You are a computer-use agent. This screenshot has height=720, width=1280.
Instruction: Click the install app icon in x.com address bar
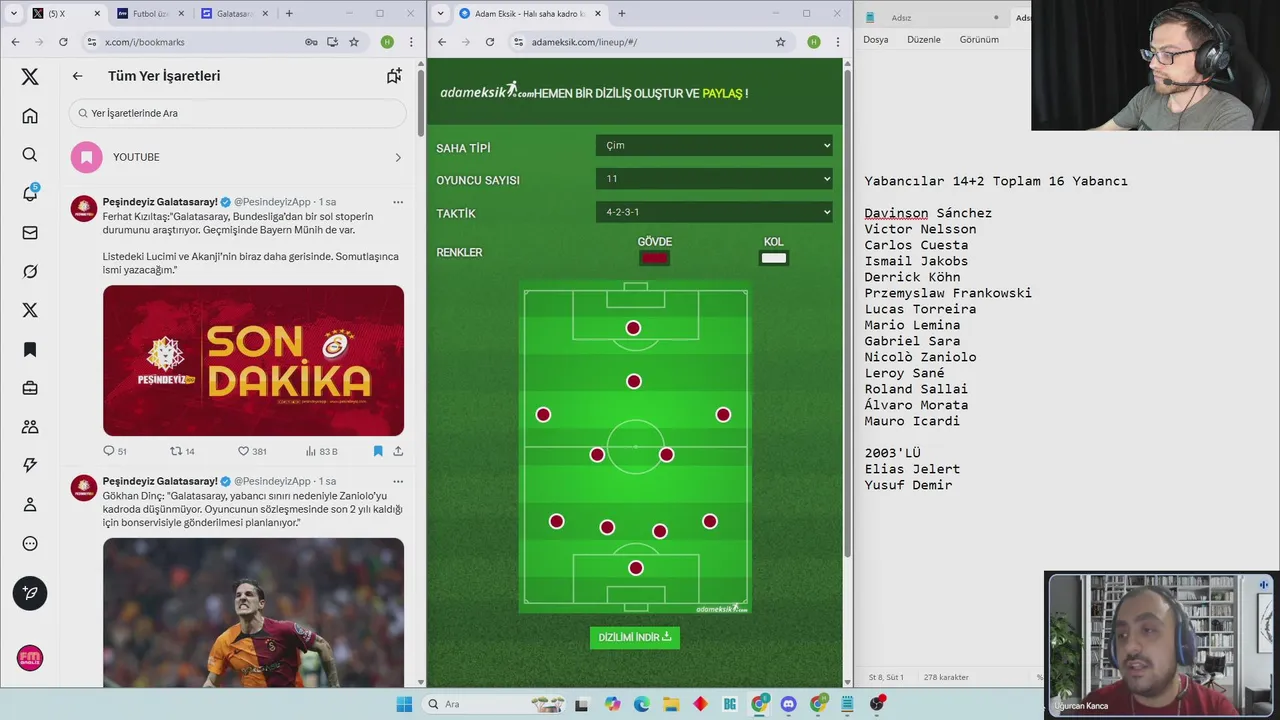click(332, 42)
